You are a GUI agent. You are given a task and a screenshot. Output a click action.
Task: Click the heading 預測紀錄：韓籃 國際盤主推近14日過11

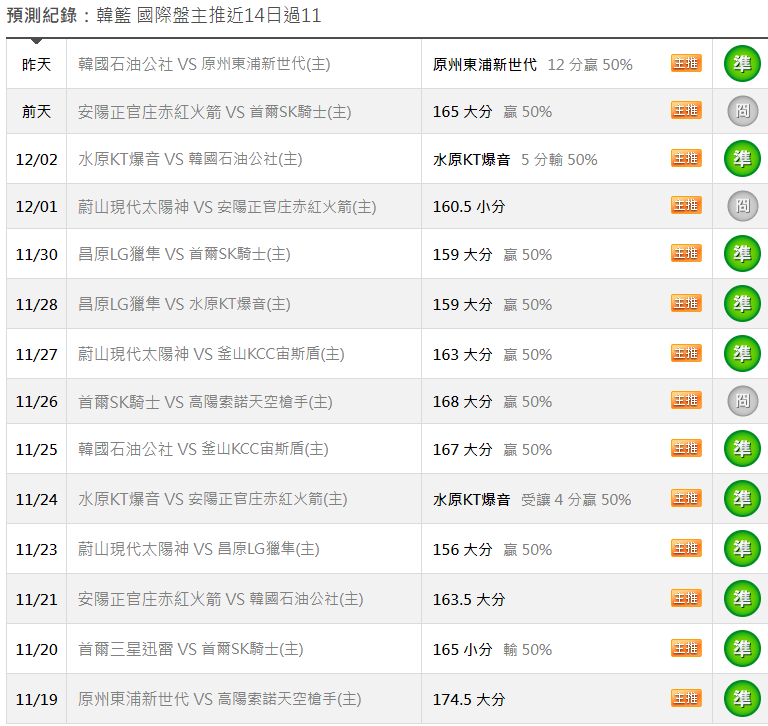(x=164, y=15)
